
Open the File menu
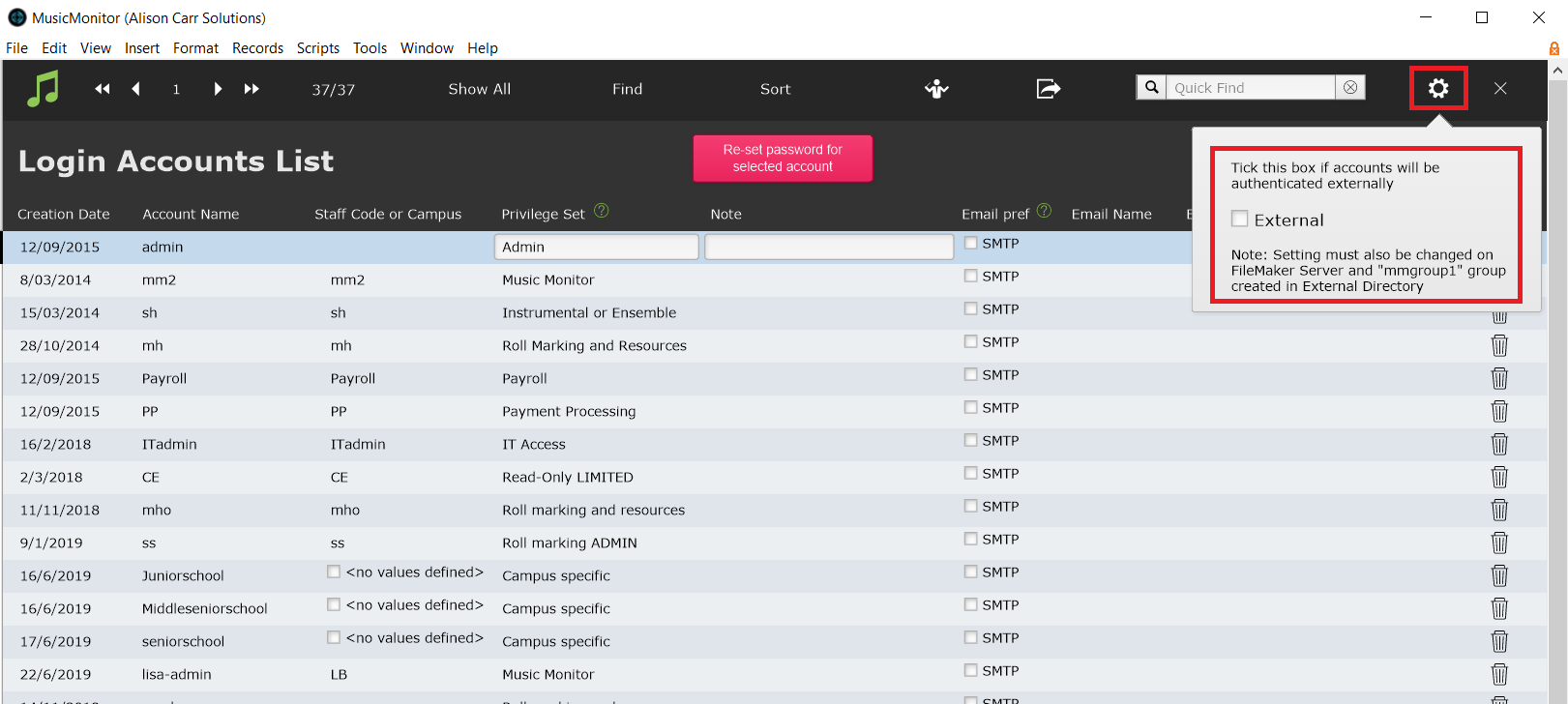tap(17, 48)
